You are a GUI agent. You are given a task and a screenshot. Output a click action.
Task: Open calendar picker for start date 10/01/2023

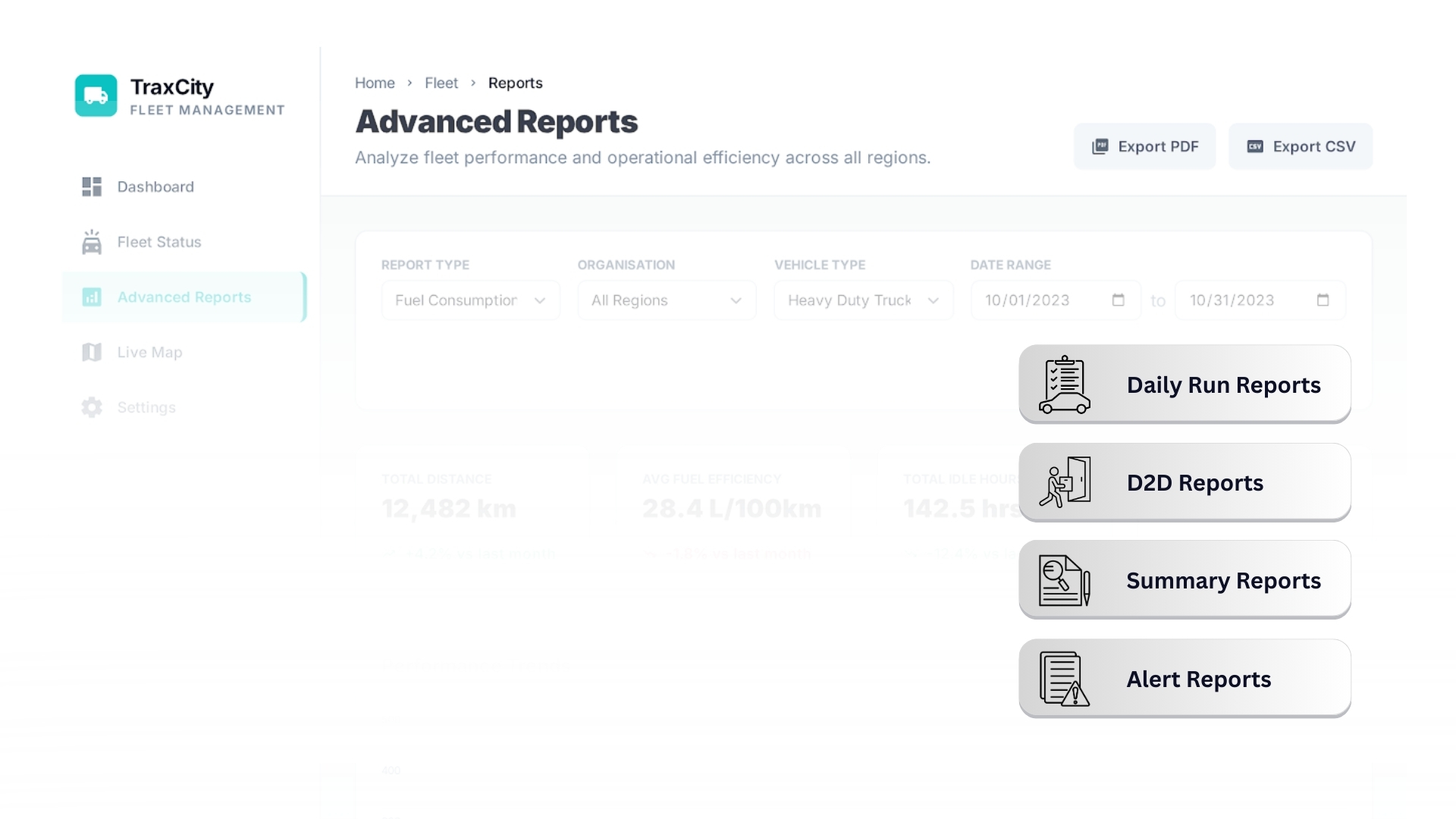pyautogui.click(x=1118, y=300)
